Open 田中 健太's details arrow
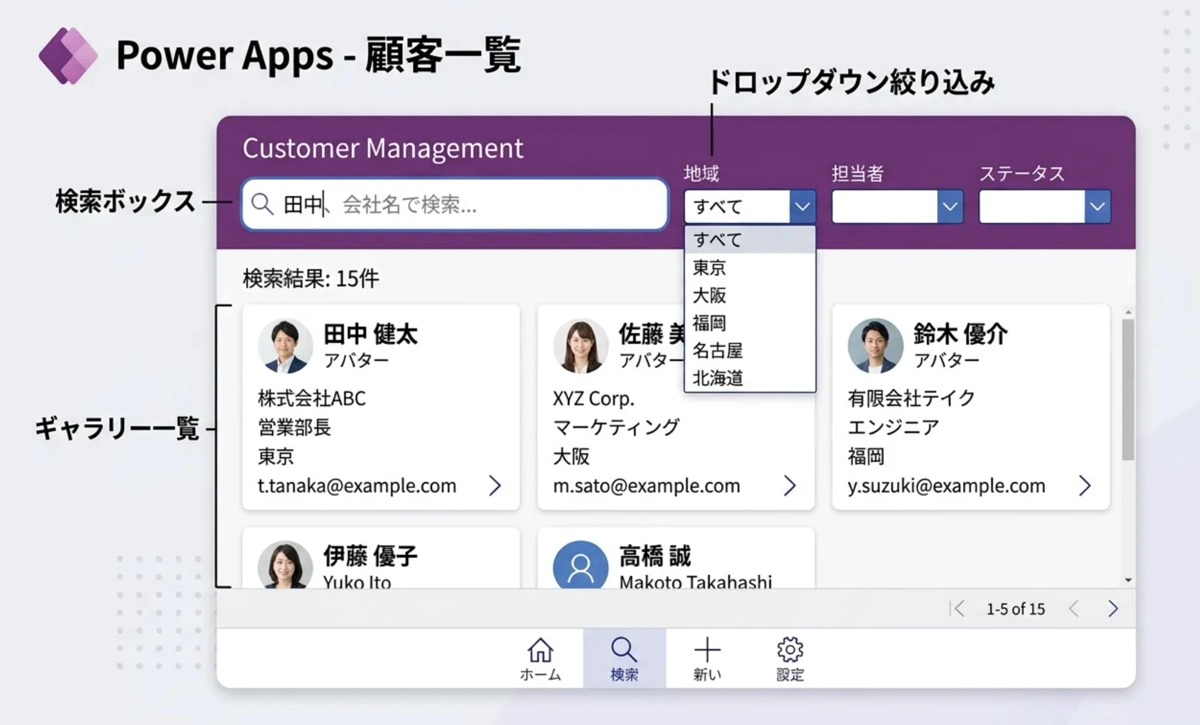1200x725 pixels. pyautogui.click(x=495, y=486)
